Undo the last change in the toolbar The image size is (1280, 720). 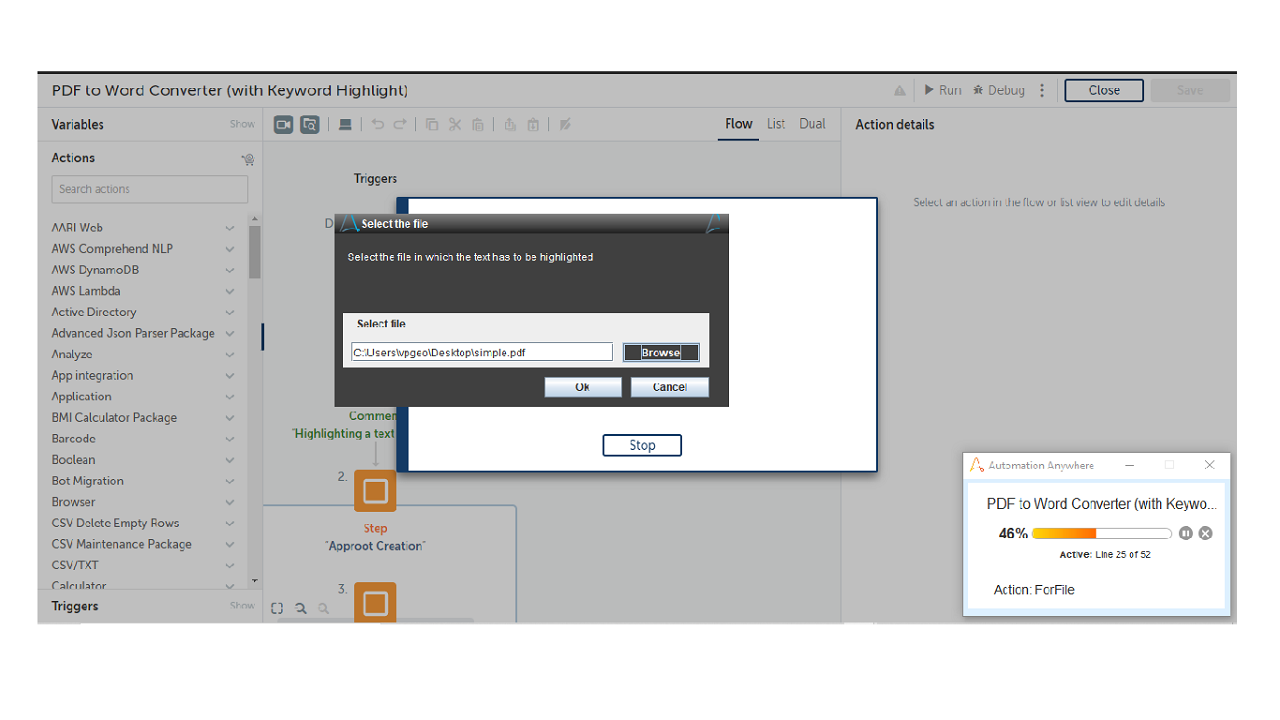pyautogui.click(x=377, y=124)
